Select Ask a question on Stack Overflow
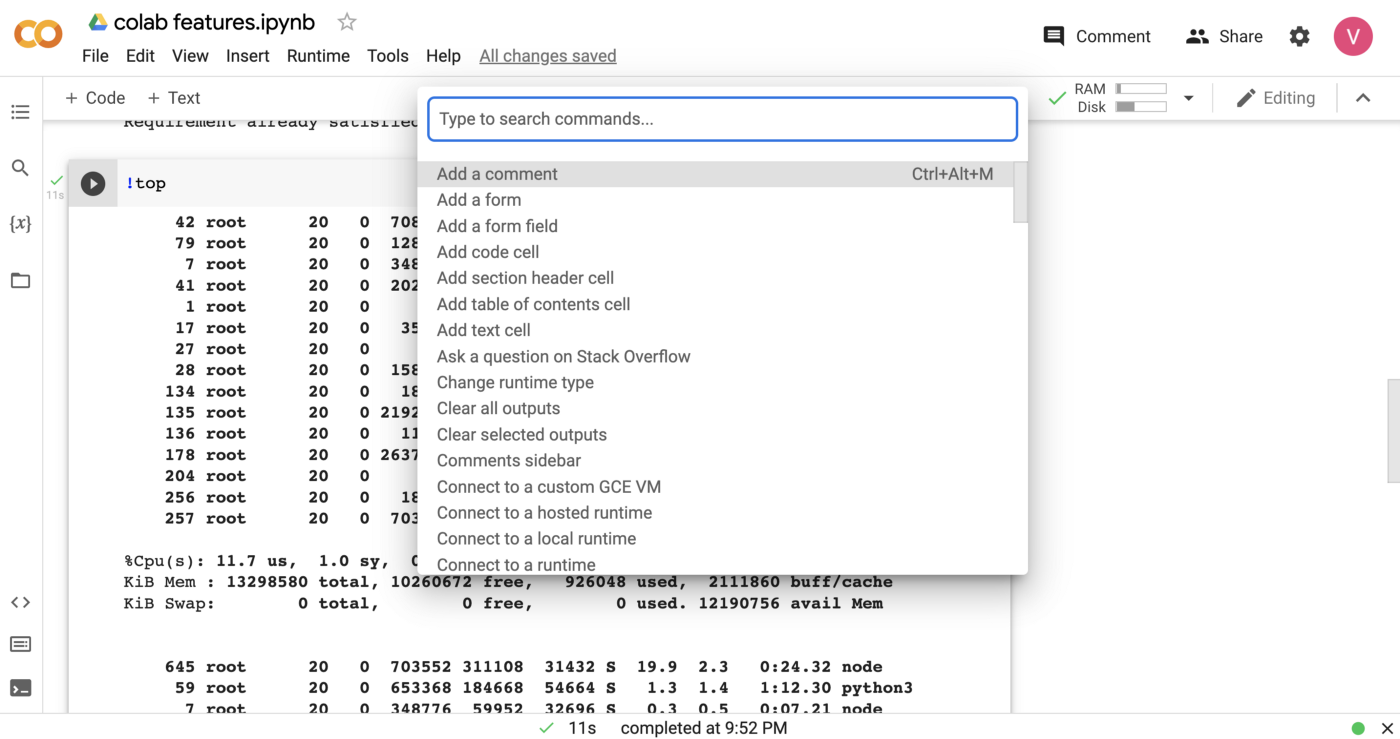The image size is (1400, 739). tap(715, 356)
